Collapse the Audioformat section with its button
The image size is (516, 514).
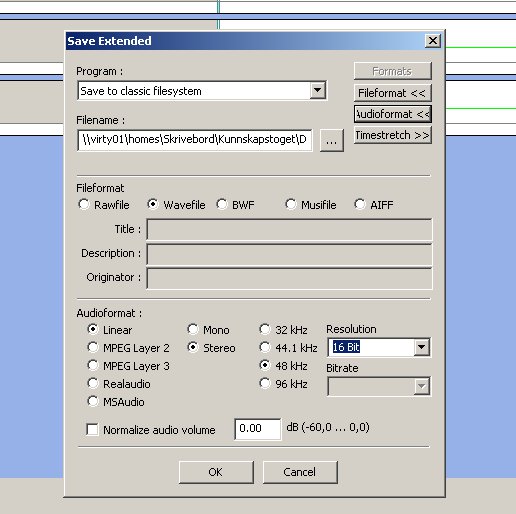click(393, 114)
